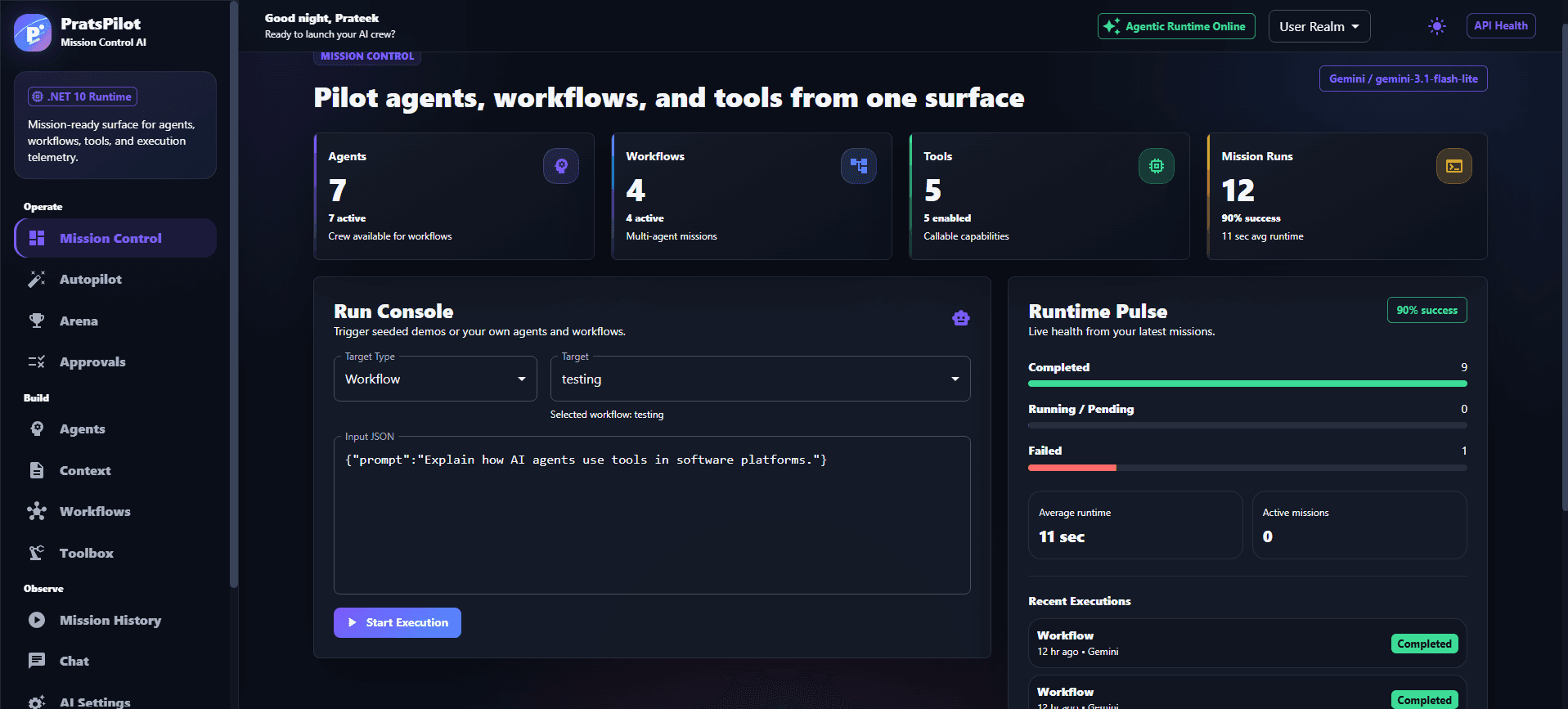Click the '11 sec avg runtime' text

[1262, 236]
